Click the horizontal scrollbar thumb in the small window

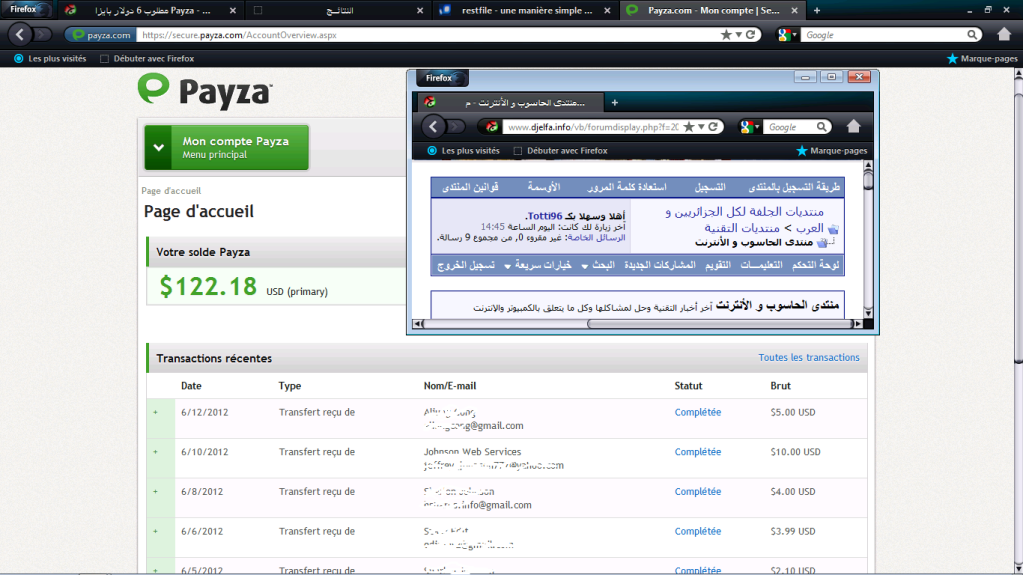(720, 324)
